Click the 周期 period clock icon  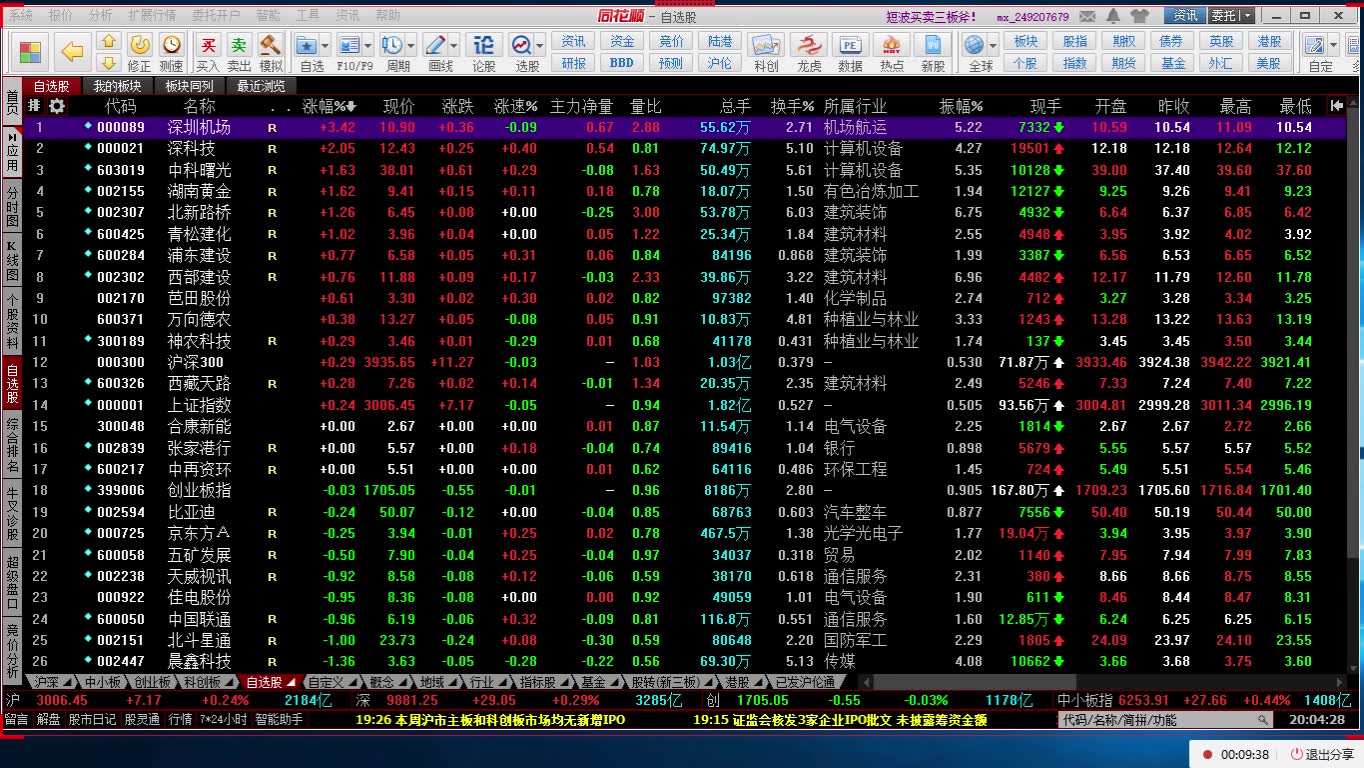(x=392, y=46)
